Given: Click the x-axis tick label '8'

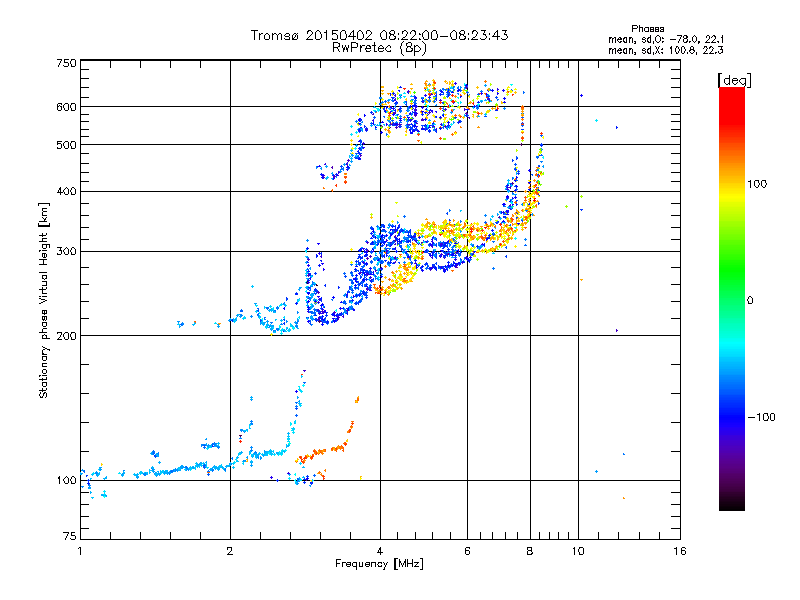Looking at the screenshot, I should pyautogui.click(x=530, y=551).
